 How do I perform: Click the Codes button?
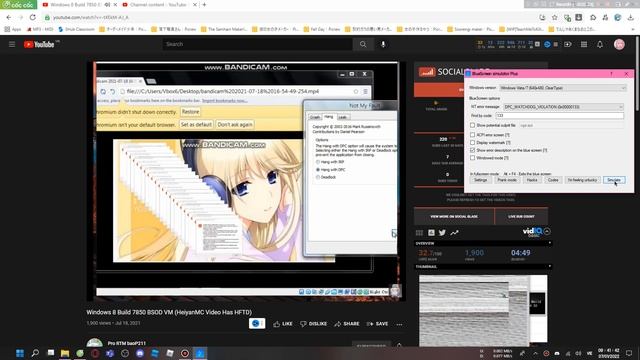click(x=553, y=180)
